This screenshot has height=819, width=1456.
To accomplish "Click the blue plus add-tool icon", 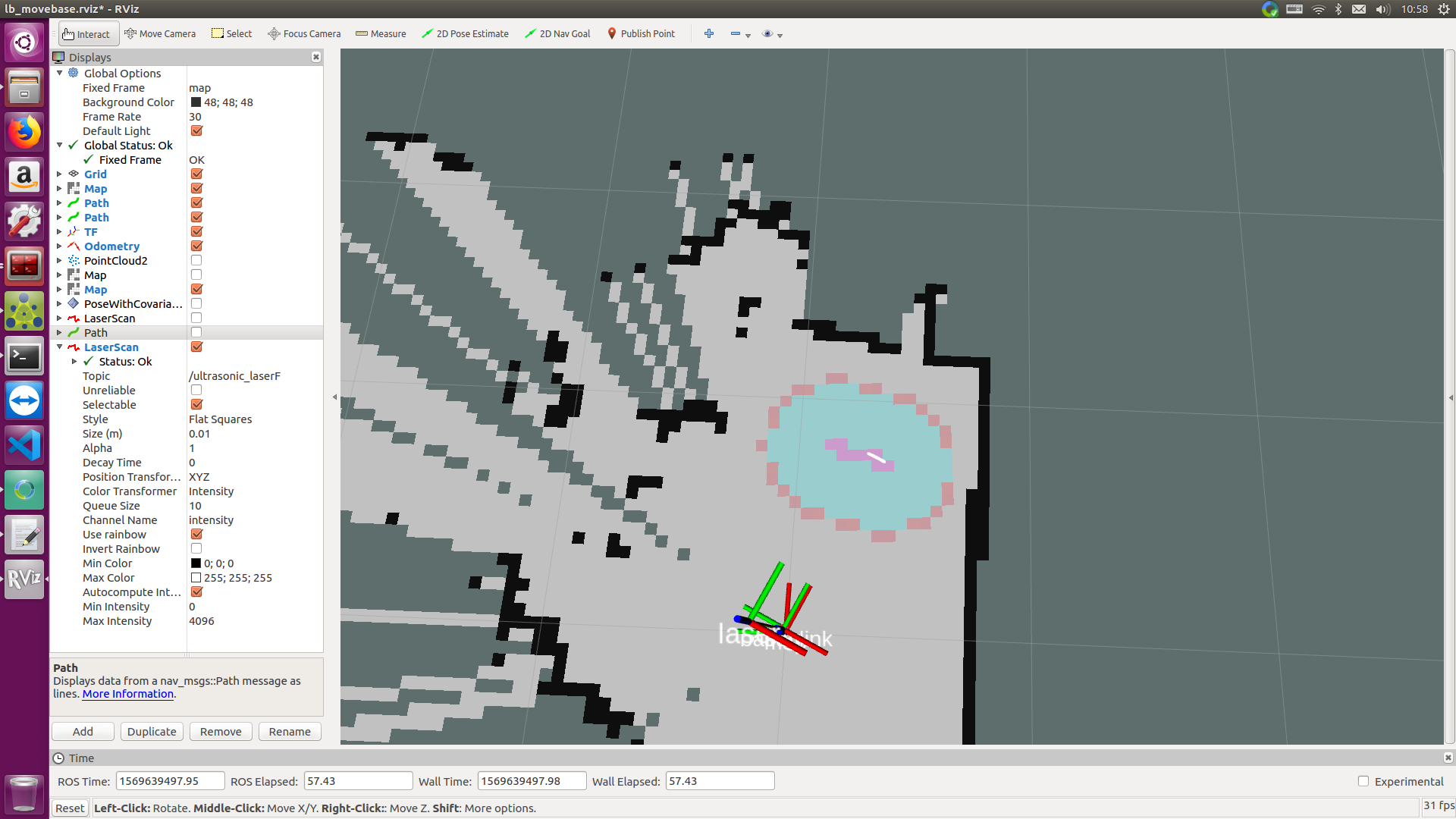I will point(709,33).
